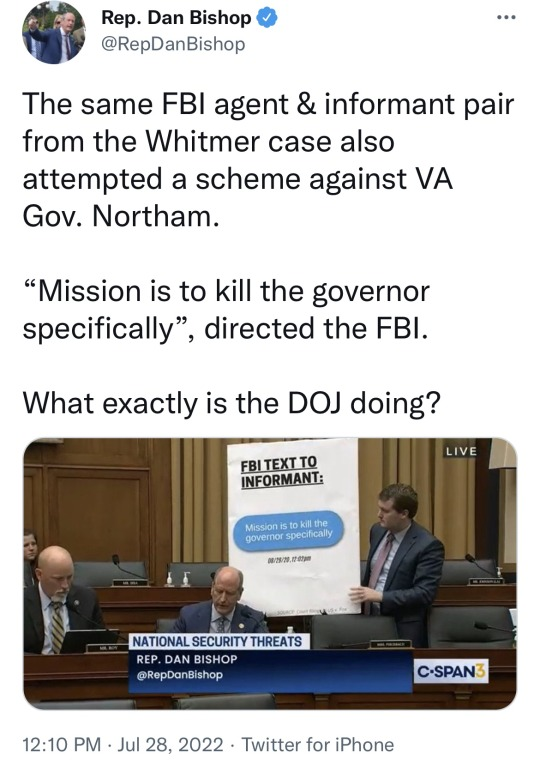Click the blue message bubble on the poster

[289, 531]
